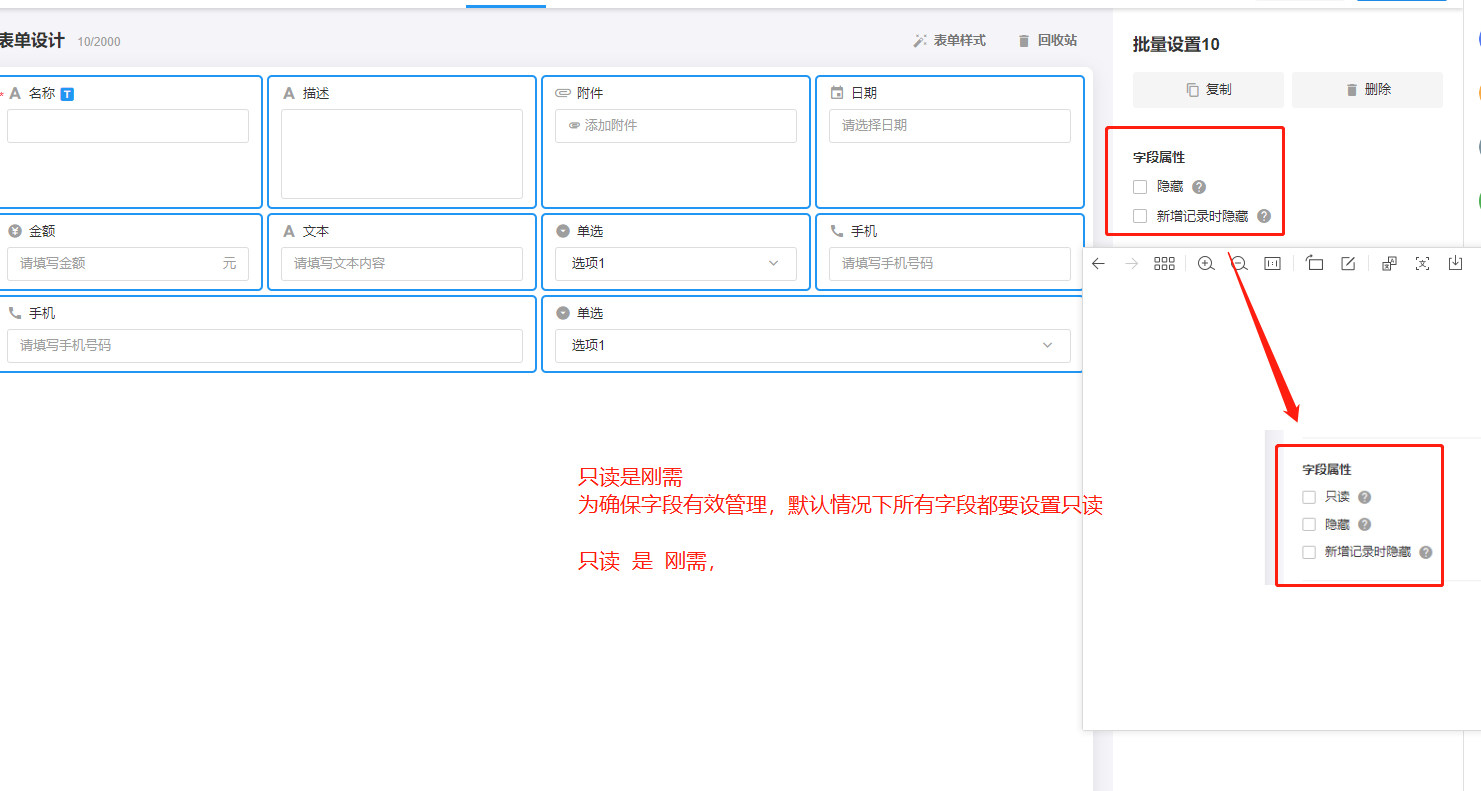The width and height of the screenshot is (1481, 791).
Task: Click the translate image icon
Action: pos(1389,264)
